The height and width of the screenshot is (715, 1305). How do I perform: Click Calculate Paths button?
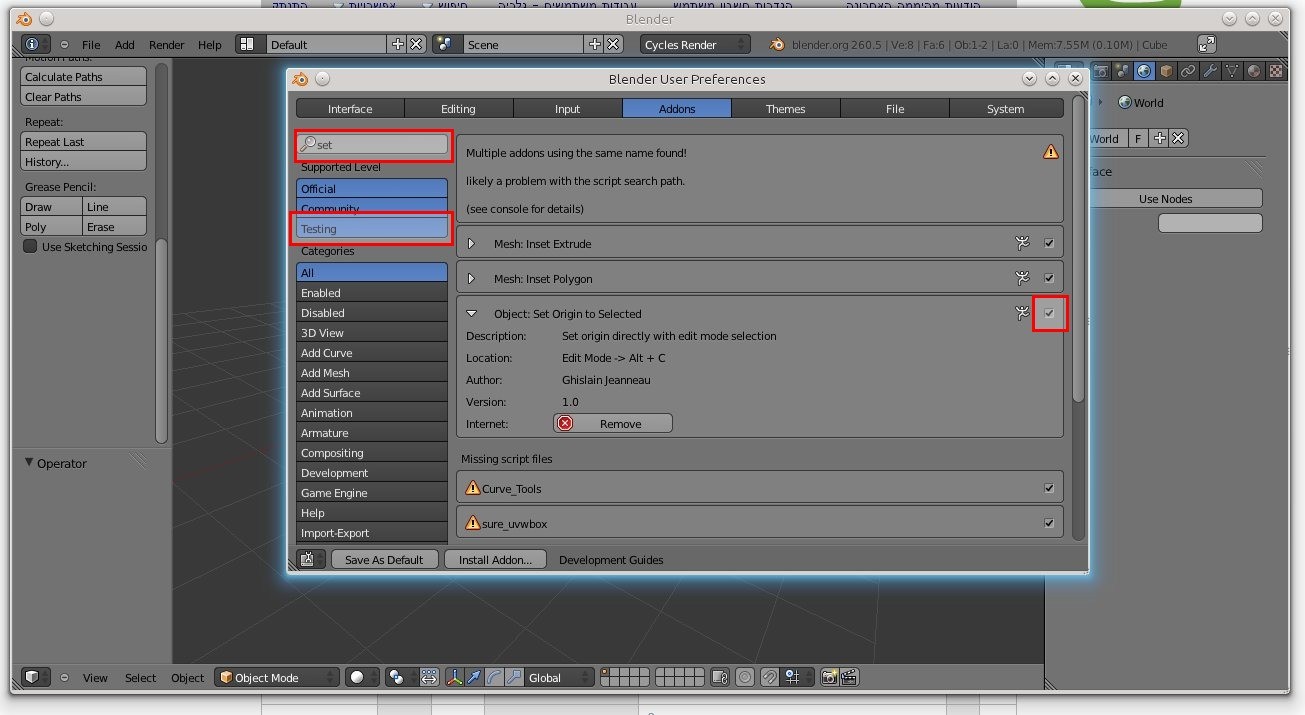pos(84,77)
